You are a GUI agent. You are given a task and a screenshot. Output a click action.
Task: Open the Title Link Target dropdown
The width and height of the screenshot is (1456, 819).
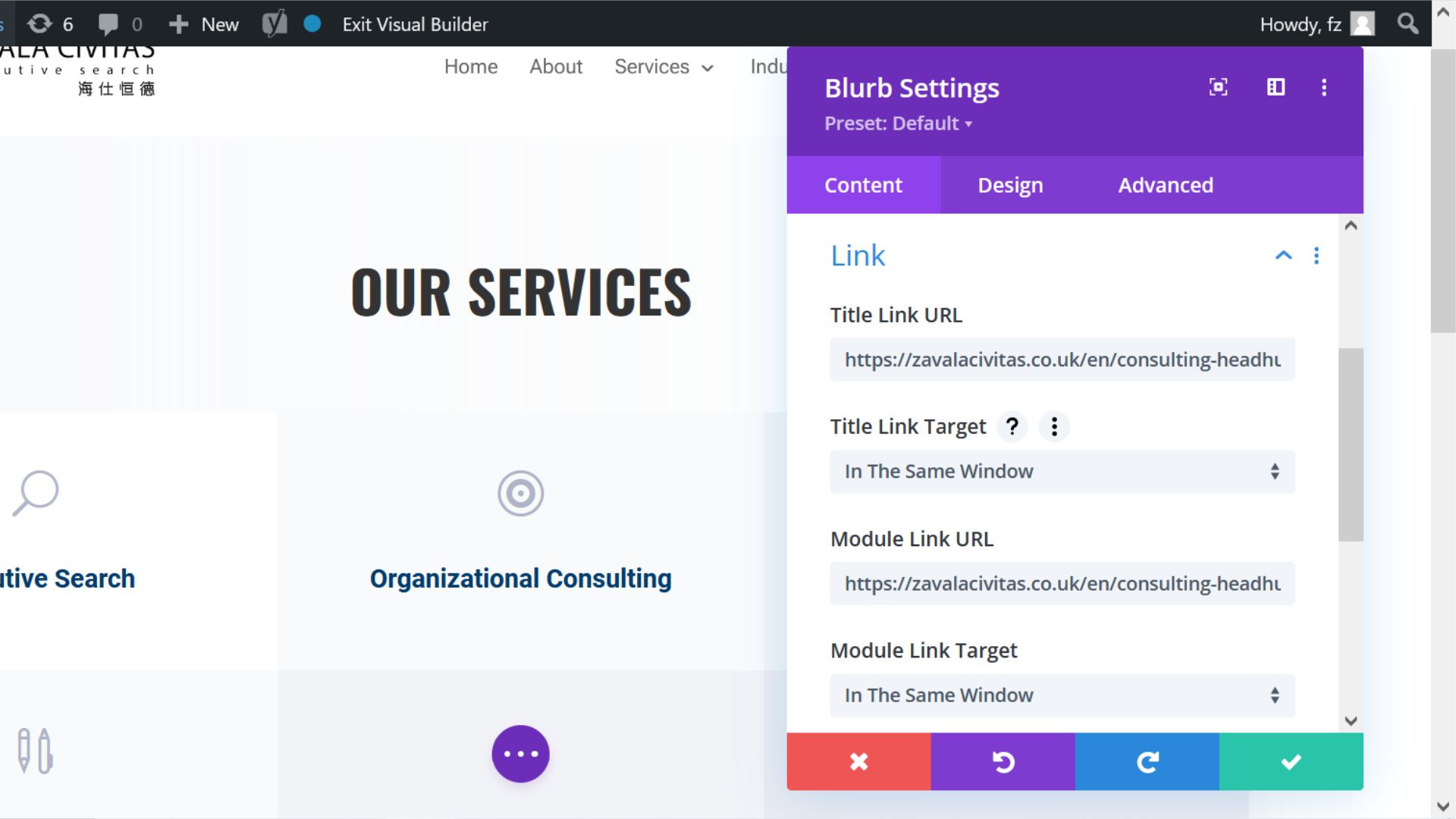[1062, 472]
